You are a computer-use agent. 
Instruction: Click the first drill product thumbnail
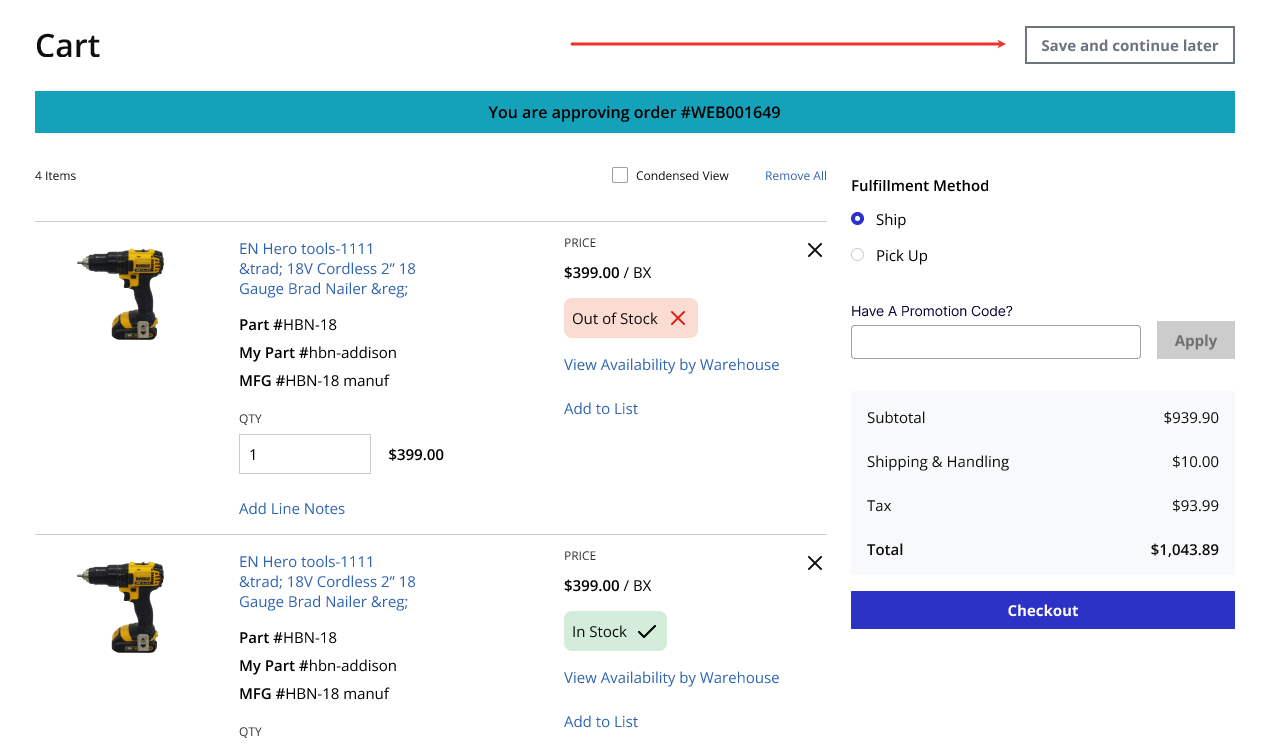pos(121,294)
